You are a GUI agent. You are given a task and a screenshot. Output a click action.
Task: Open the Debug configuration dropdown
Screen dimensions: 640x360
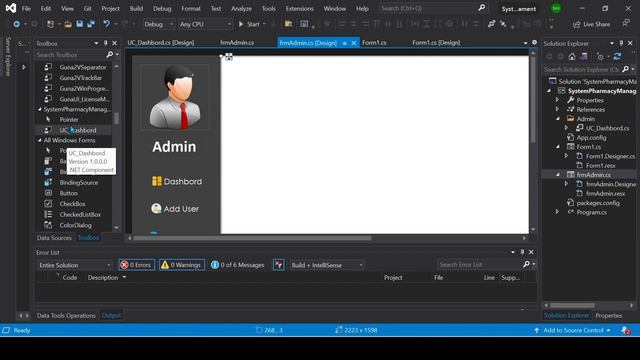(x=158, y=24)
